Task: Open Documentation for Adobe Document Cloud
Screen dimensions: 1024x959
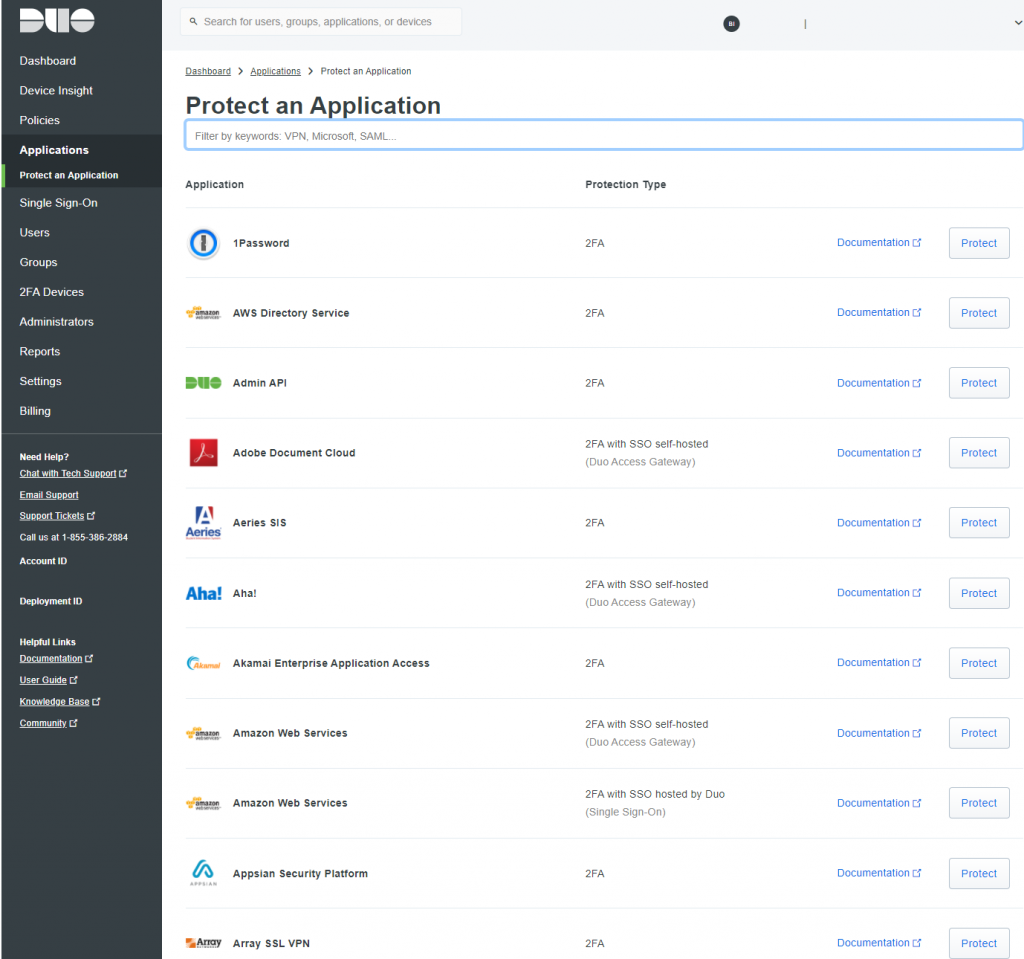Action: [x=879, y=453]
